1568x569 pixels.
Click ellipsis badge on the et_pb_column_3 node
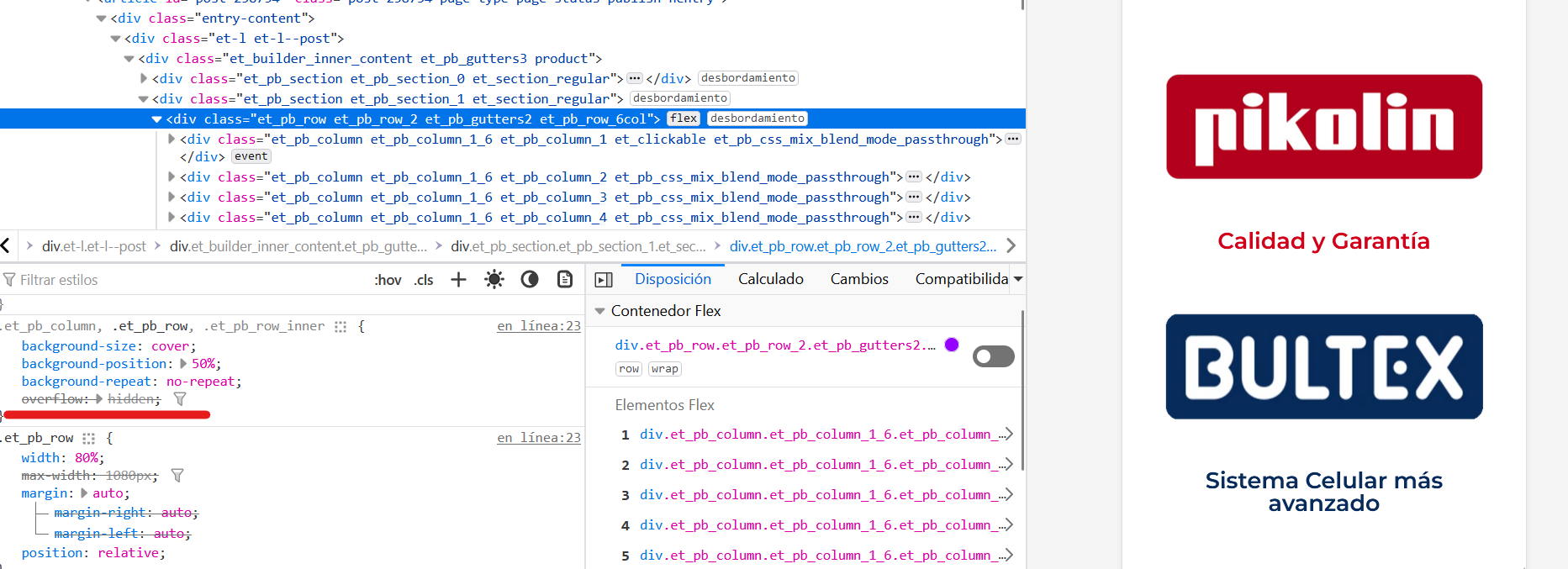point(914,197)
